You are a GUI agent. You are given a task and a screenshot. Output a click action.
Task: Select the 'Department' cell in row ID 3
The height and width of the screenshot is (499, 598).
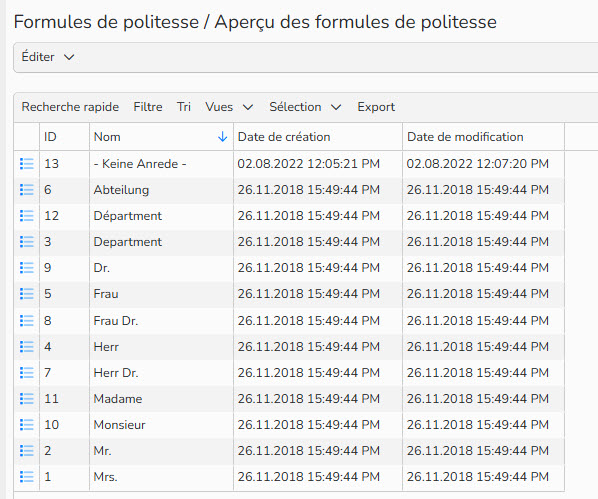pos(161,241)
